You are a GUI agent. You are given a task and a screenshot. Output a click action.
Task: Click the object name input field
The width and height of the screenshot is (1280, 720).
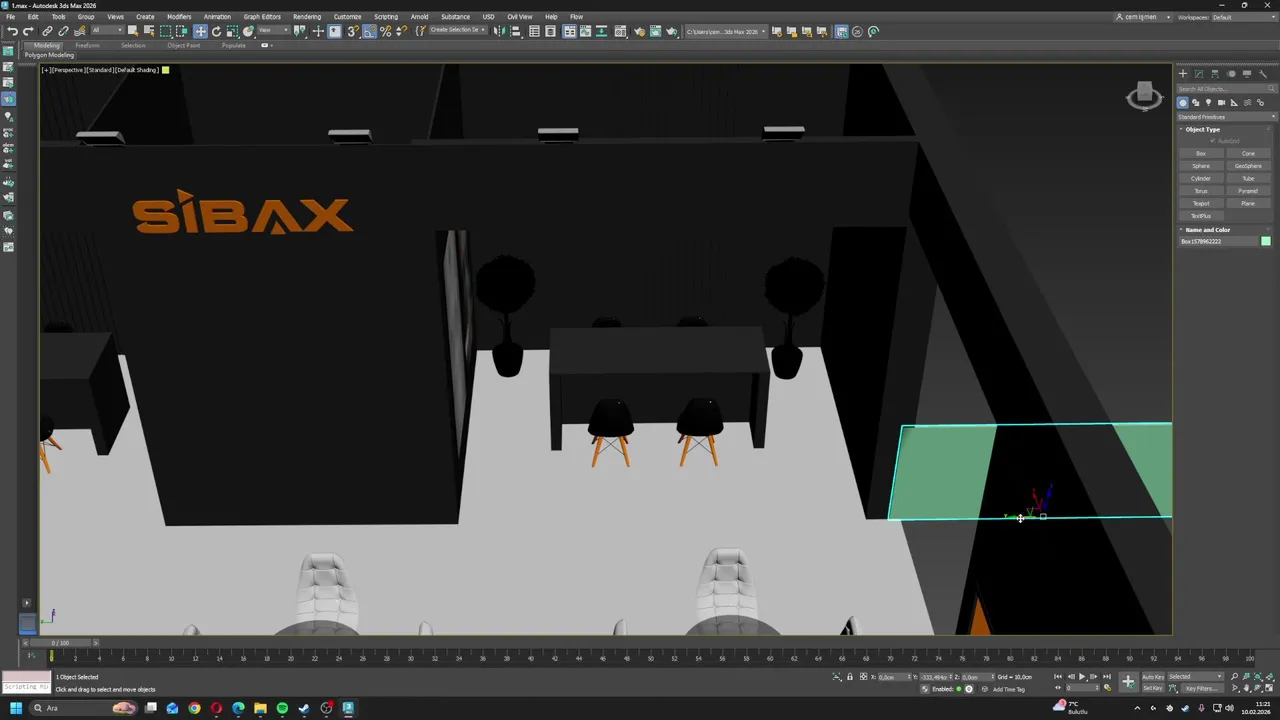[x=1218, y=241]
